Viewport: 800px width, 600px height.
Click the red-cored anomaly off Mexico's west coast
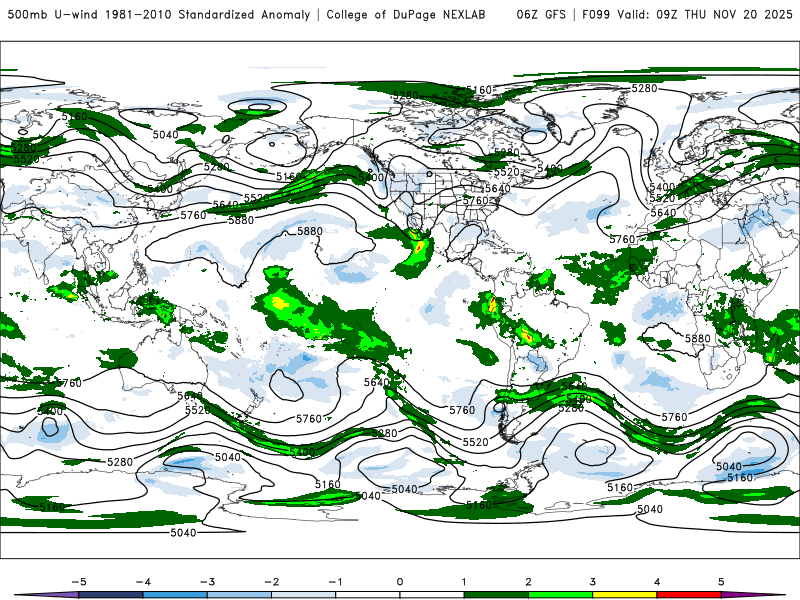(419, 248)
